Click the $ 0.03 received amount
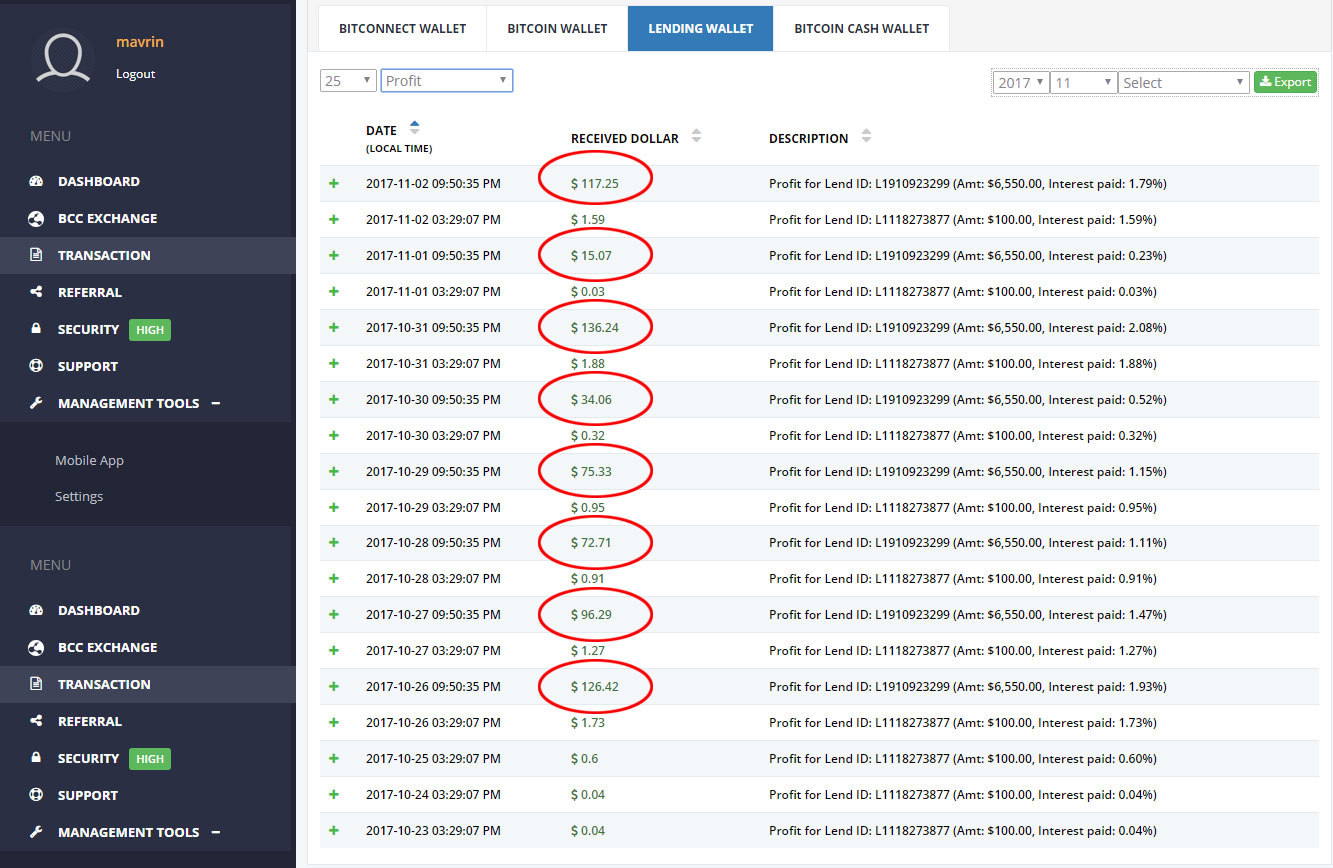 587,292
